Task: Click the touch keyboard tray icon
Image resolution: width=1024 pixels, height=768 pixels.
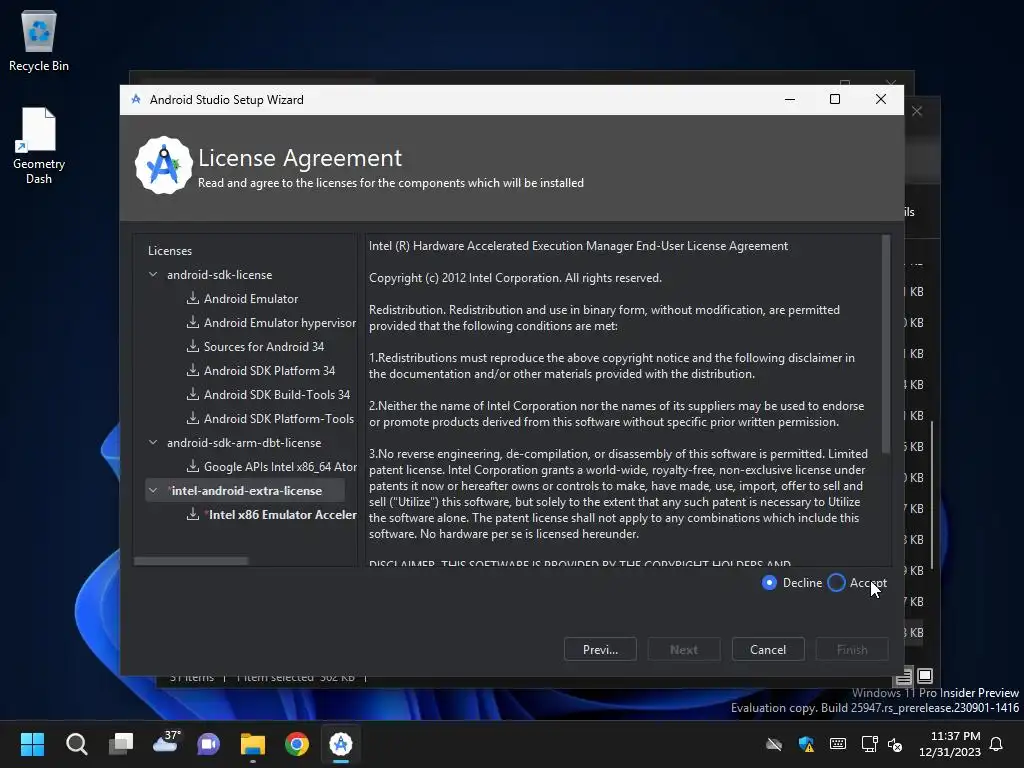Action: click(838, 744)
